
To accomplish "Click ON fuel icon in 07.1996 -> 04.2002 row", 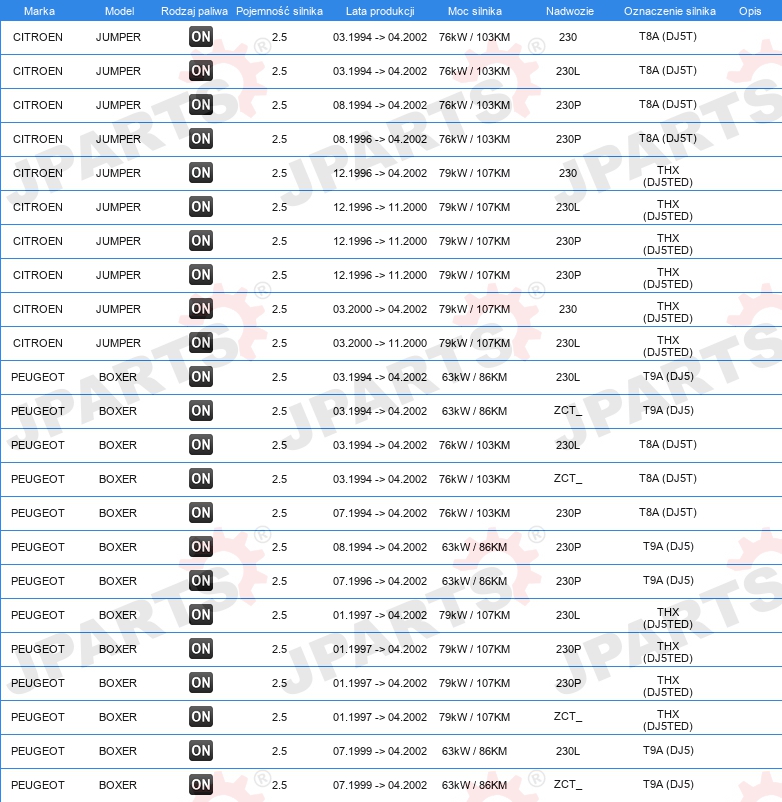I will 200,581.
